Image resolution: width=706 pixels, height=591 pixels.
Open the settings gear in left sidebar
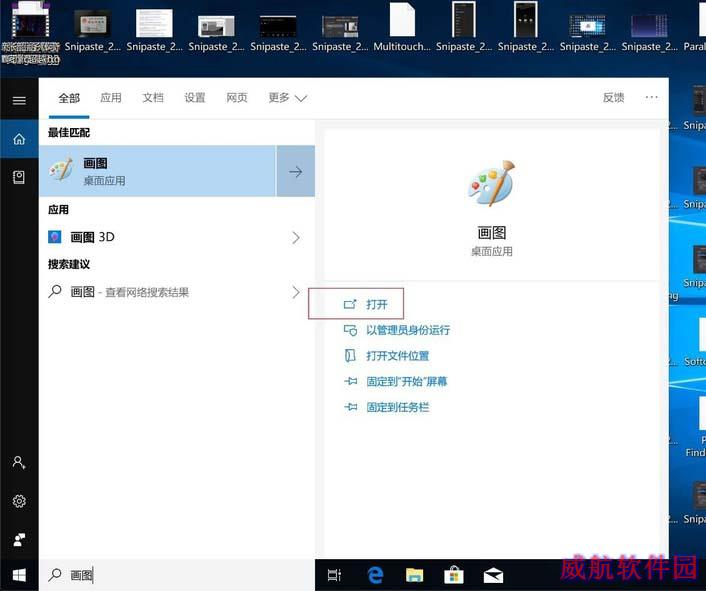point(19,501)
